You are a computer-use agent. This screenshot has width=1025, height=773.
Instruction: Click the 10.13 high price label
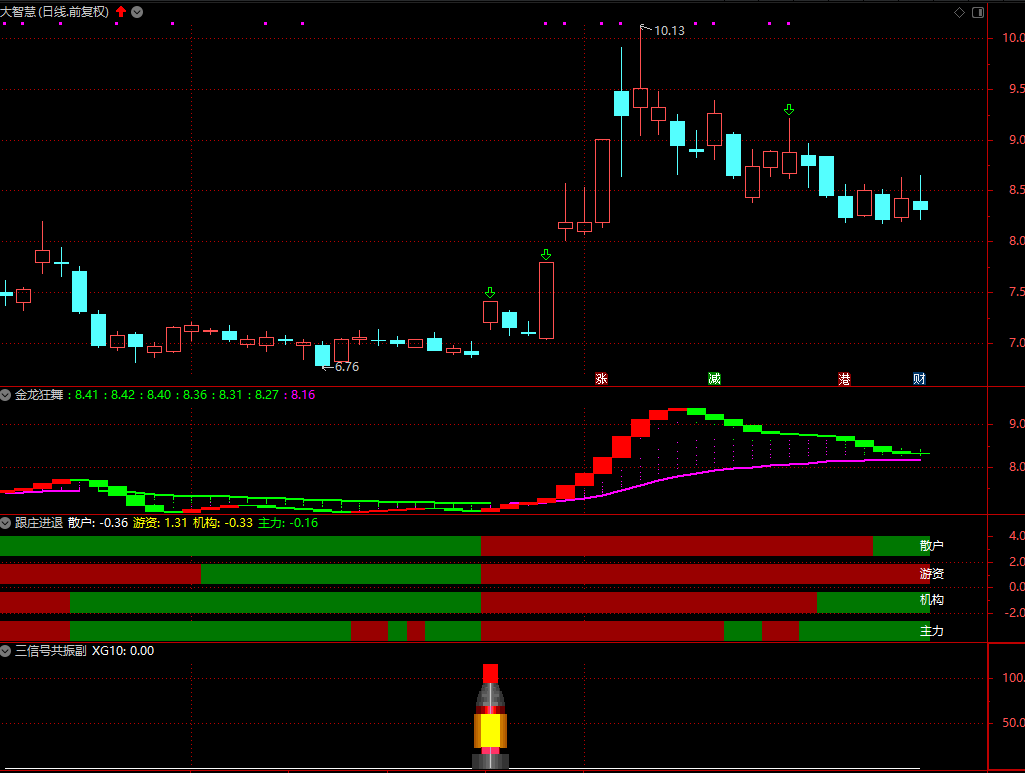(x=669, y=31)
